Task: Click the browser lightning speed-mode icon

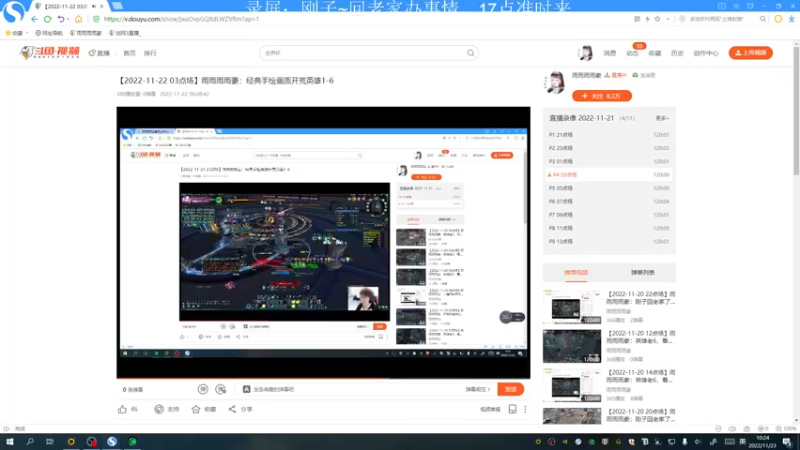Action: point(647,19)
